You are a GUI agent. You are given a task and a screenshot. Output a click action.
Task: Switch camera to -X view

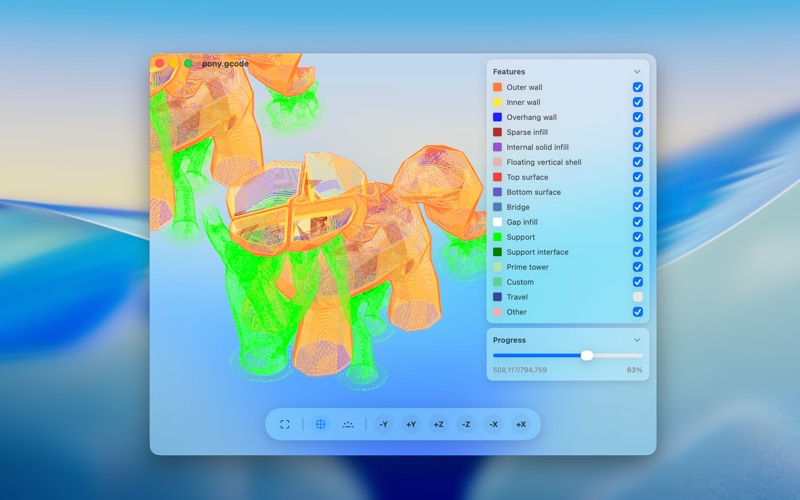coord(494,424)
